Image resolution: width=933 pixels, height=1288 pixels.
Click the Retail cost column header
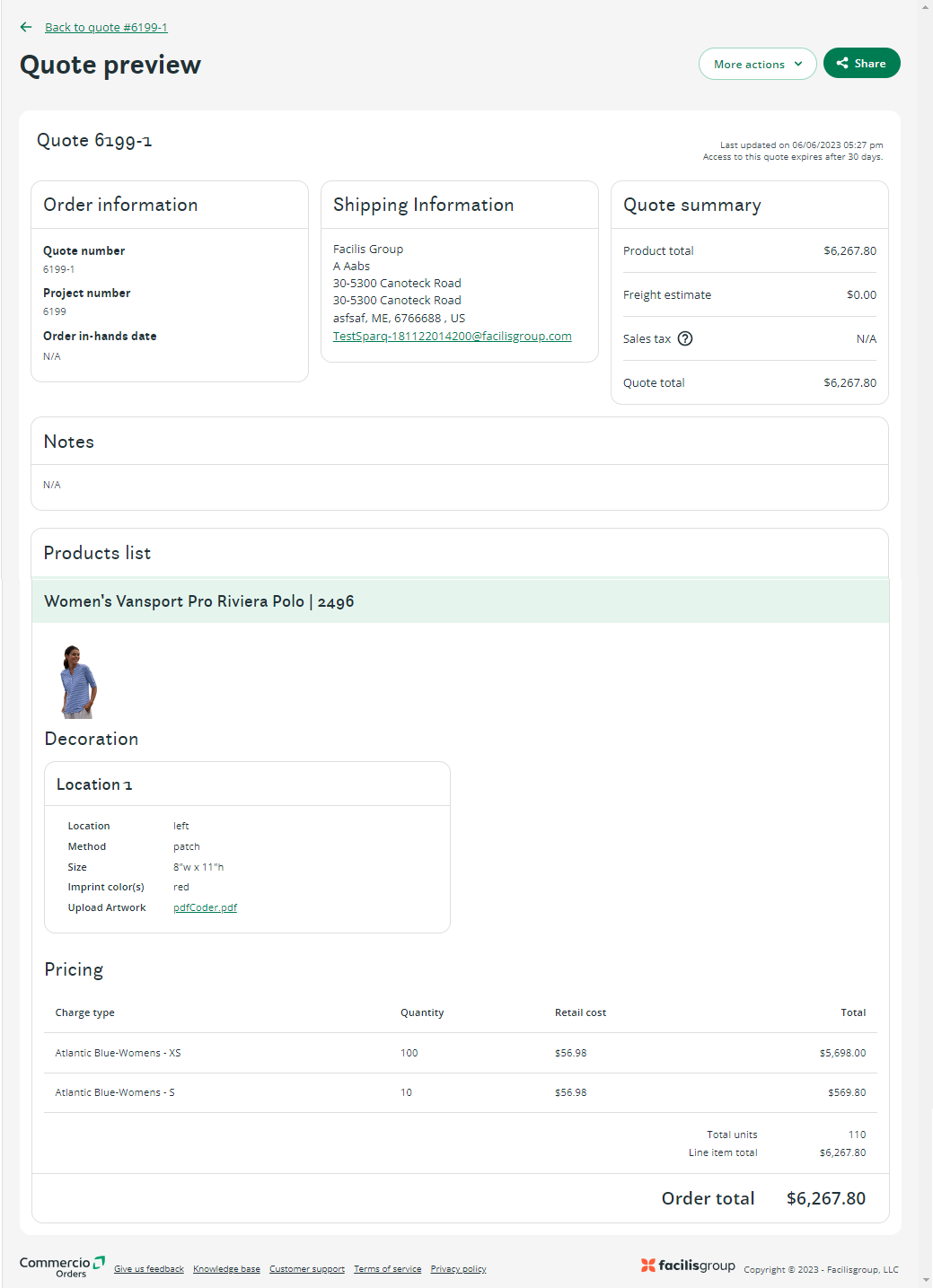[580, 1012]
